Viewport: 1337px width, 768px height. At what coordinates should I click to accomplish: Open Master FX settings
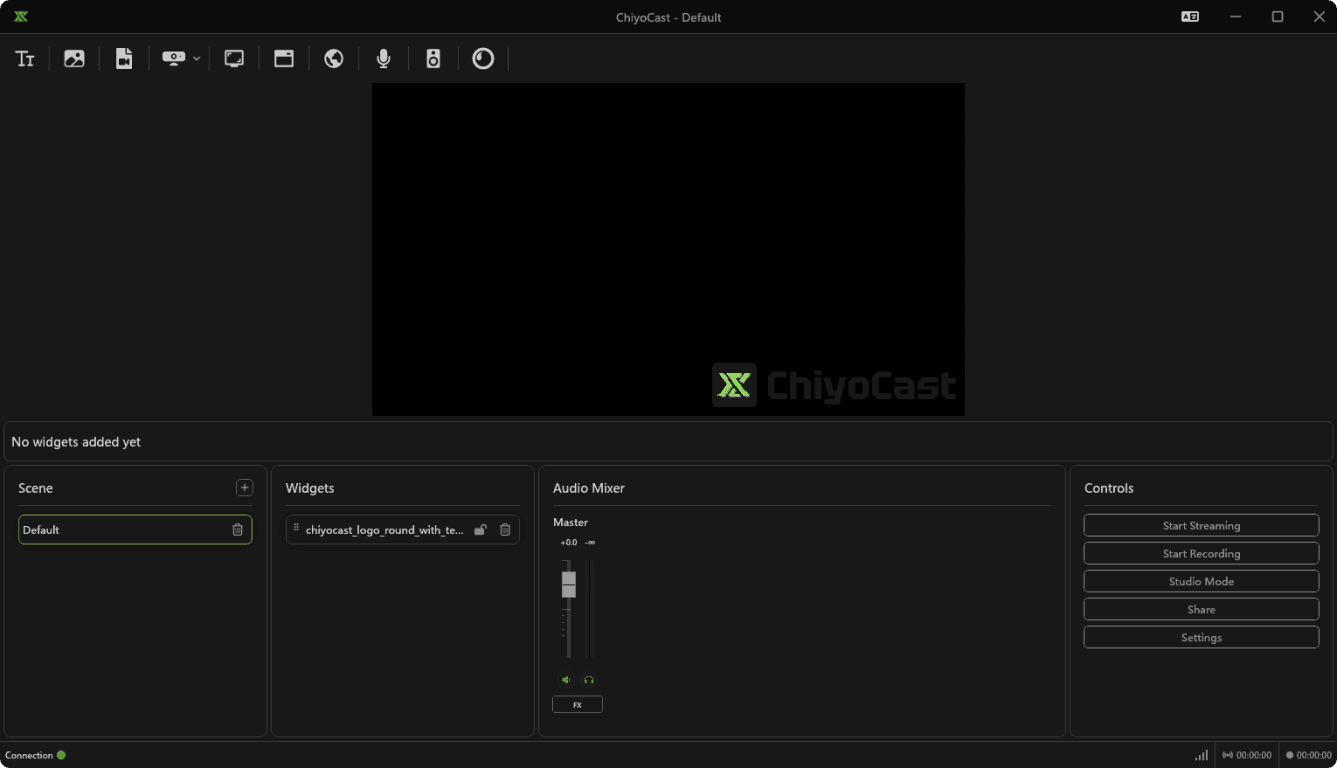[577, 705]
